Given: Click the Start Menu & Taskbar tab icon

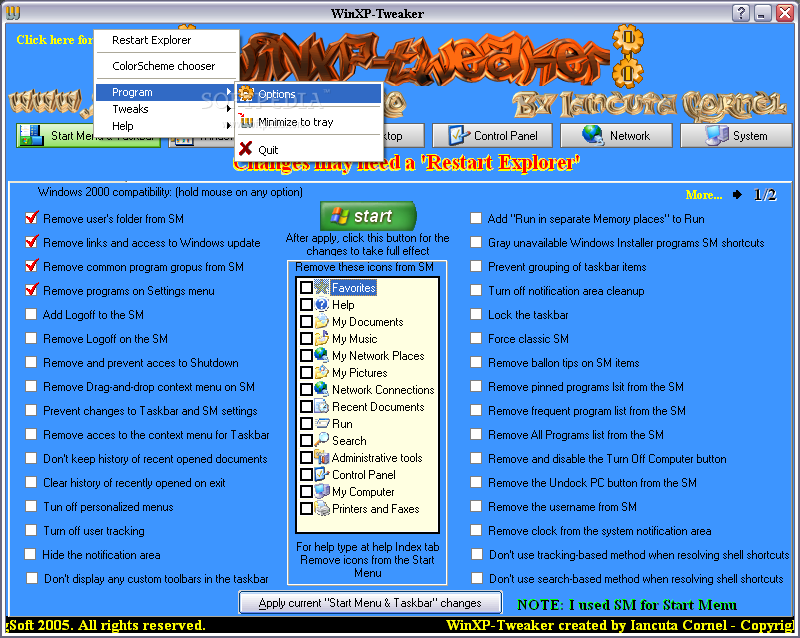Looking at the screenshot, I should pyautogui.click(x=31, y=135).
